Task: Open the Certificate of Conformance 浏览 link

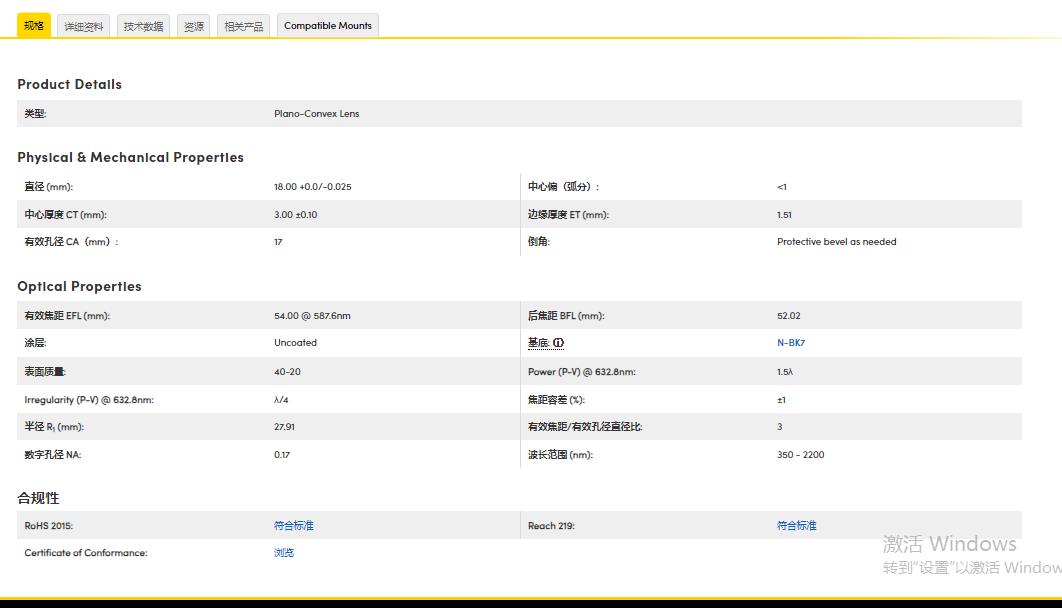Action: pos(284,553)
